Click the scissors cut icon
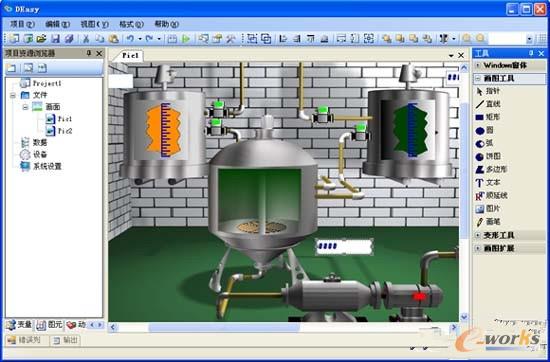550x362 pixels. coord(85,39)
